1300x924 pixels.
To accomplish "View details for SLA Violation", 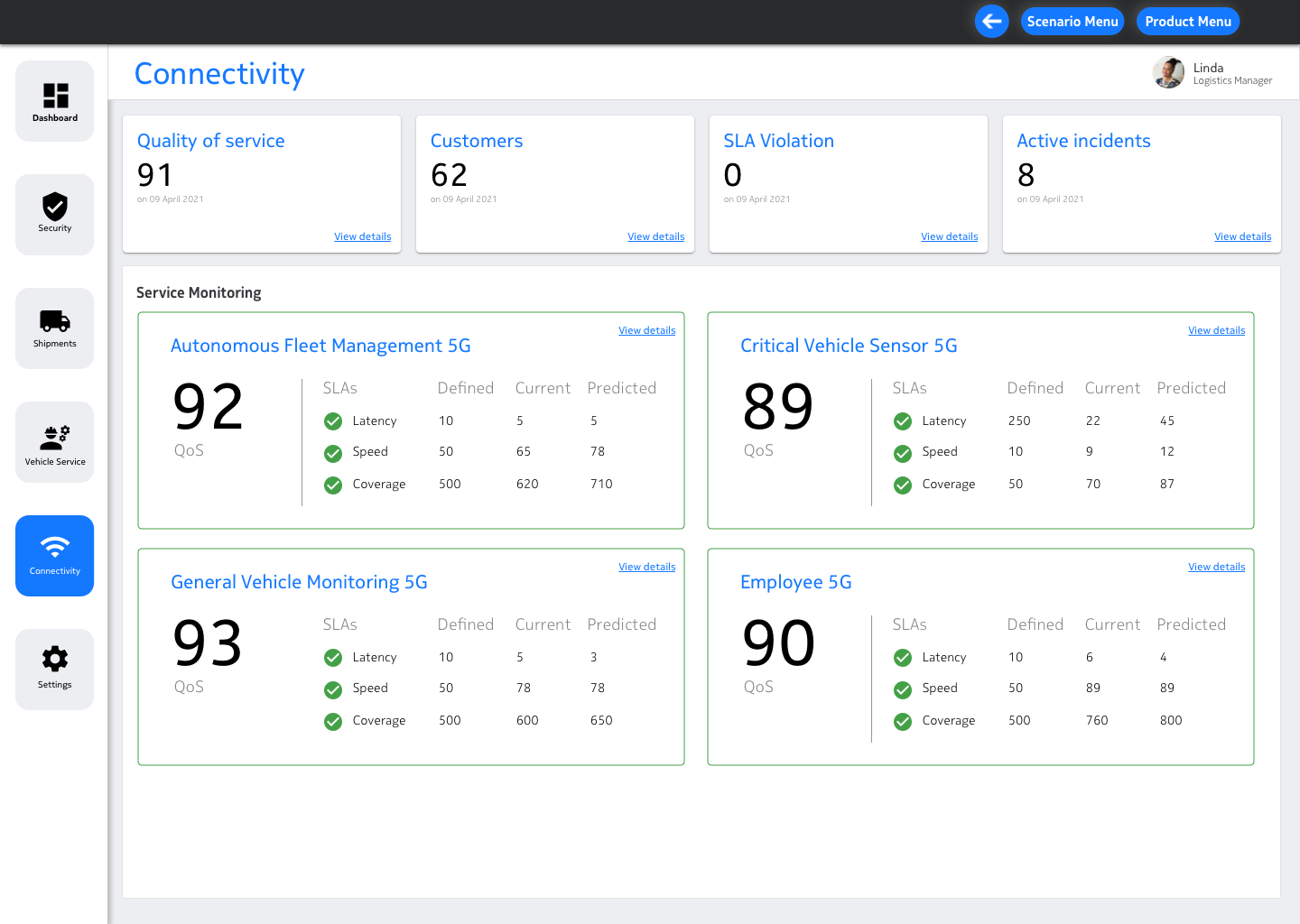I will 950,236.
